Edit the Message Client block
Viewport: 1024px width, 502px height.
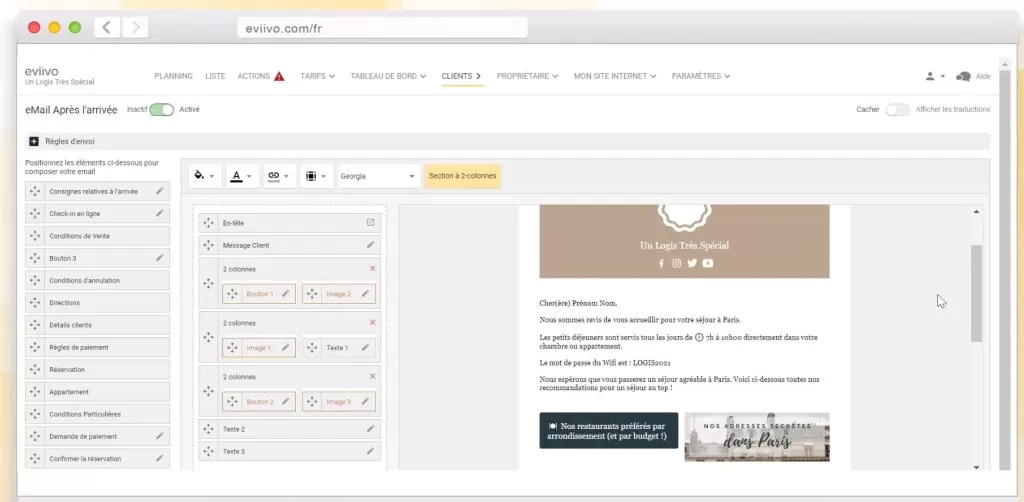[370, 245]
